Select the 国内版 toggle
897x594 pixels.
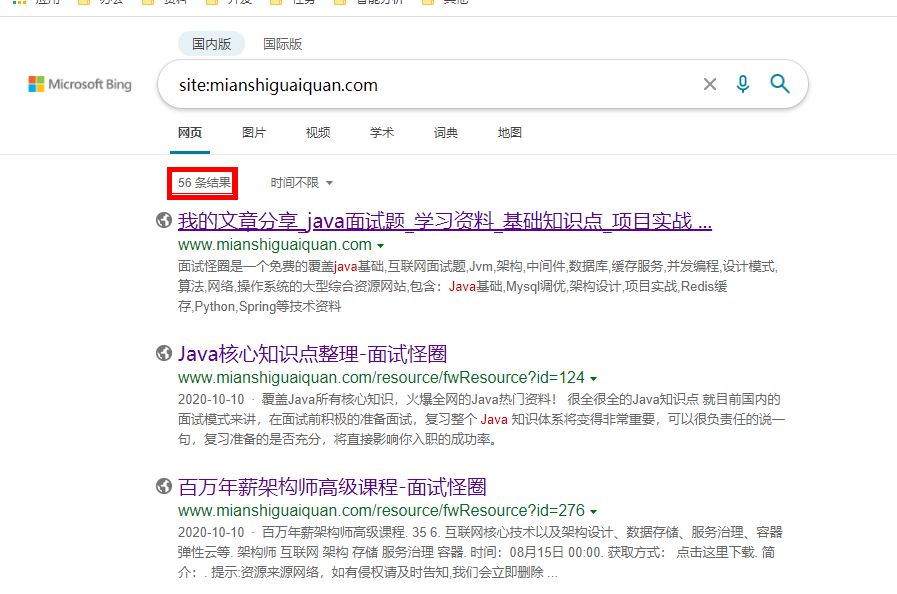tap(211, 44)
